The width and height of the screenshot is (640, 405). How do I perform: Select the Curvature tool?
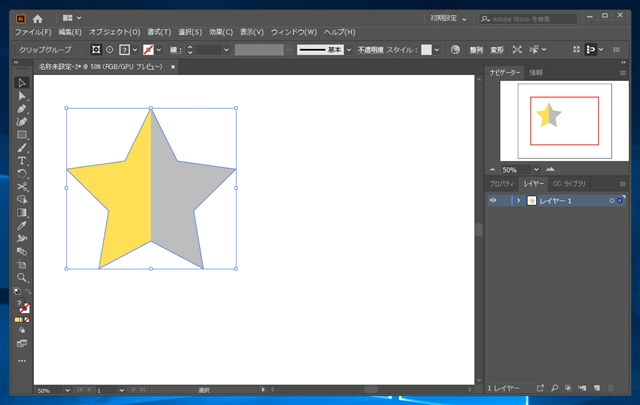[22, 122]
